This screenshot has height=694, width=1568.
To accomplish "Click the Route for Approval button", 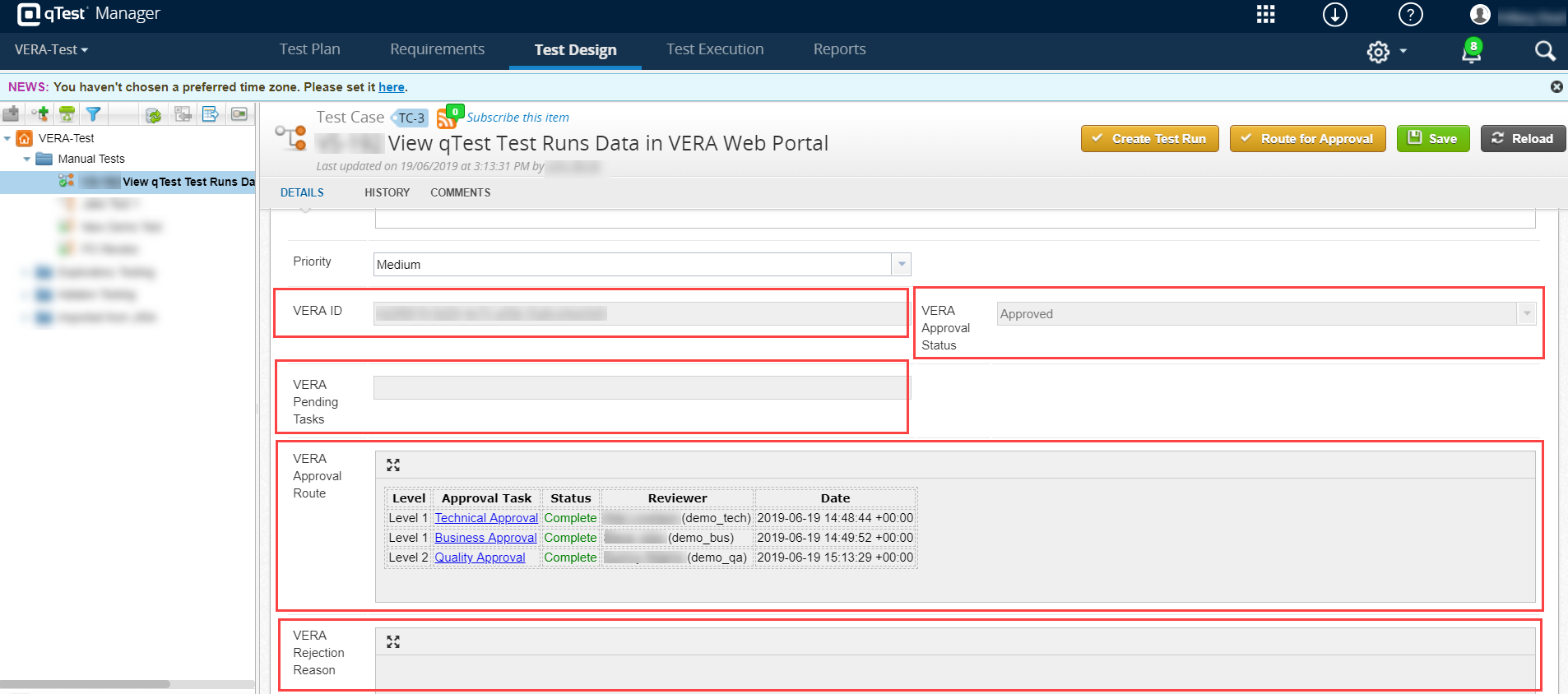I will [1307, 139].
